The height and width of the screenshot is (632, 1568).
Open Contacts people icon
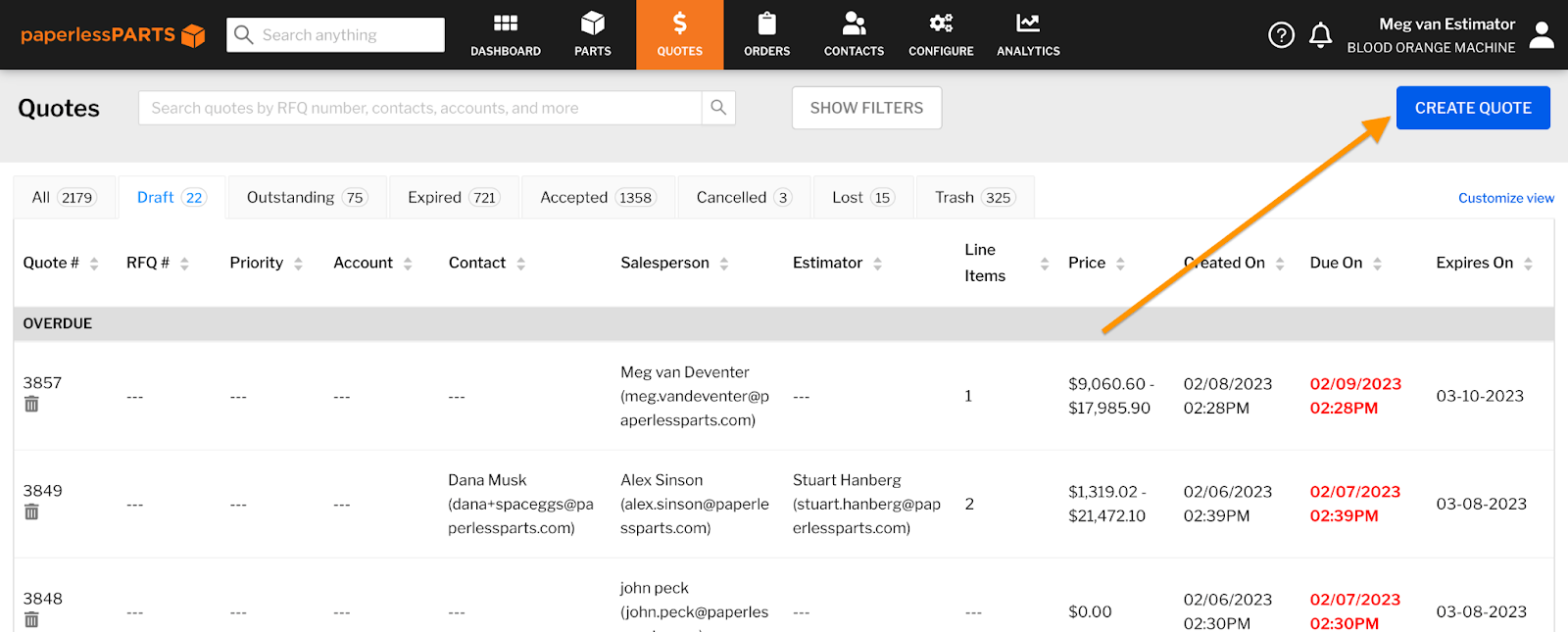coord(854,24)
